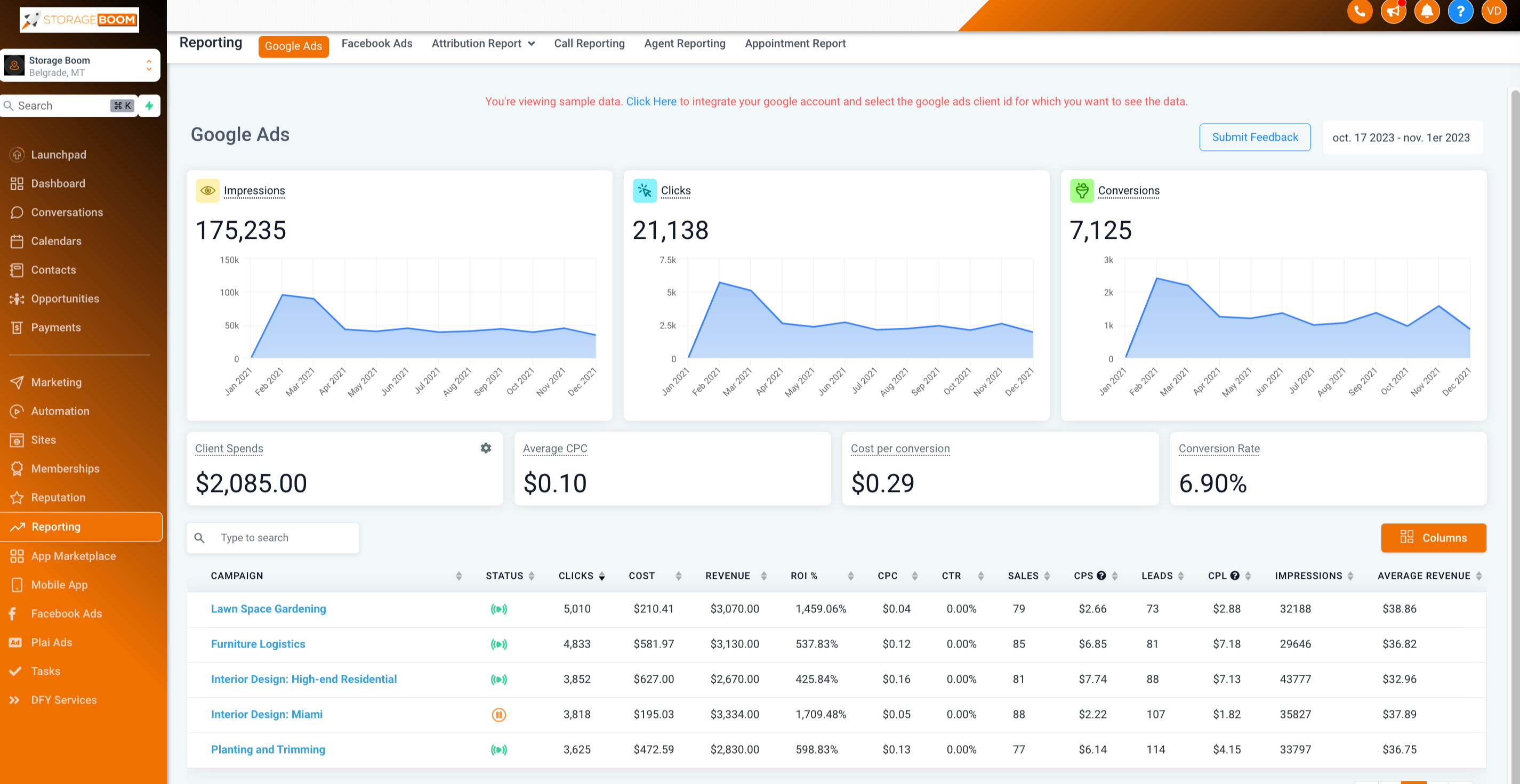Screen dimensions: 1520x784
Task: Toggle the Furniture Logistics campaign status
Action: [499, 644]
